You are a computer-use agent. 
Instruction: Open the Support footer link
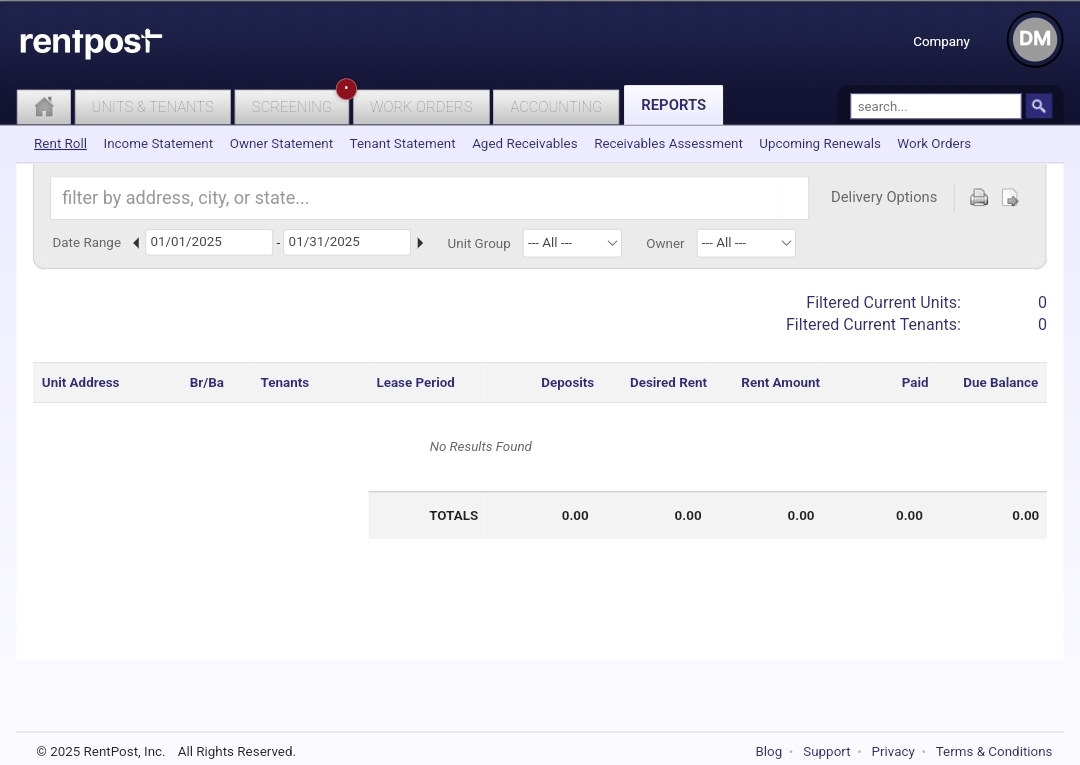coord(827,752)
